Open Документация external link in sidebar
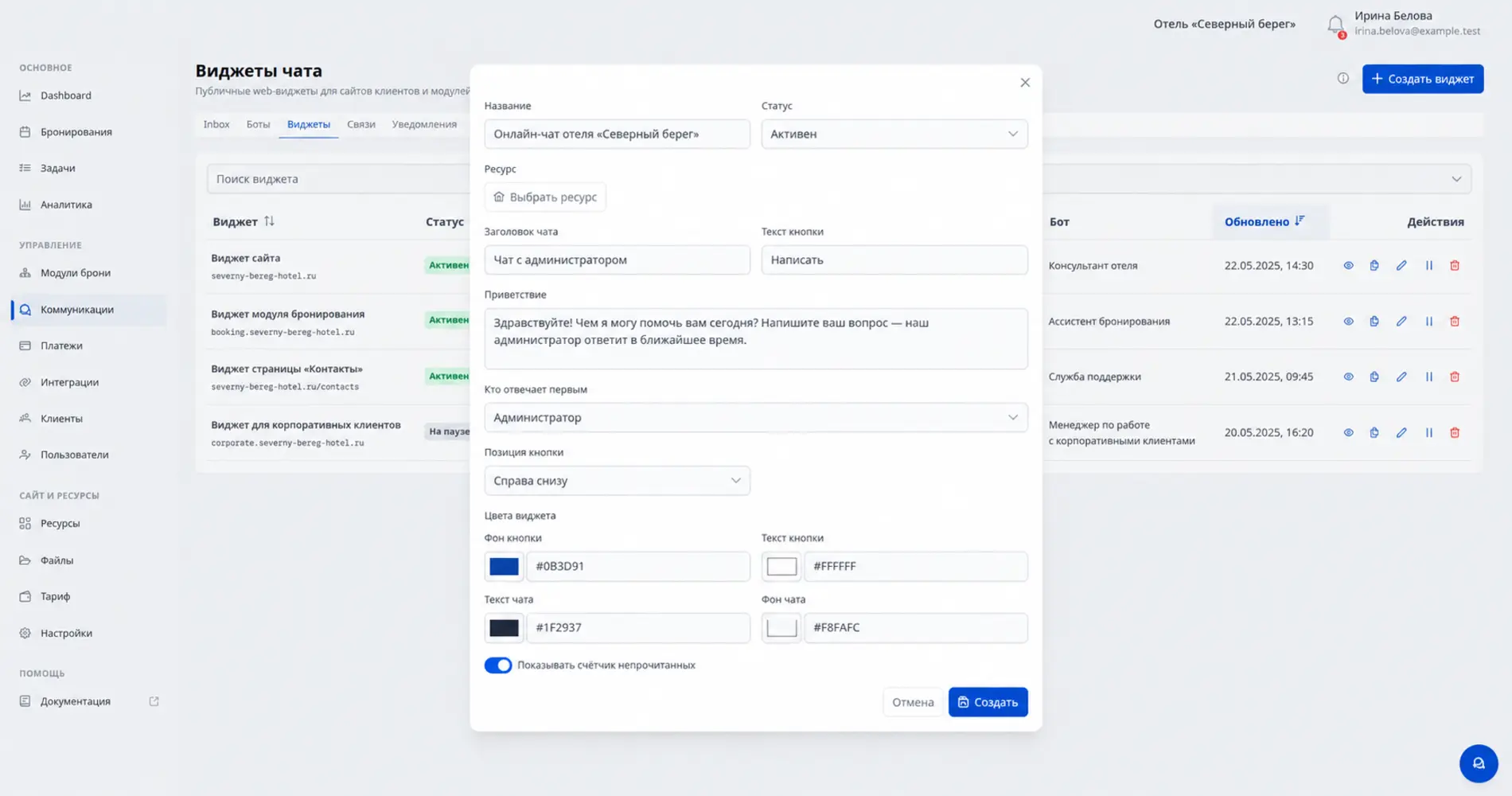1512x796 pixels. click(154, 701)
